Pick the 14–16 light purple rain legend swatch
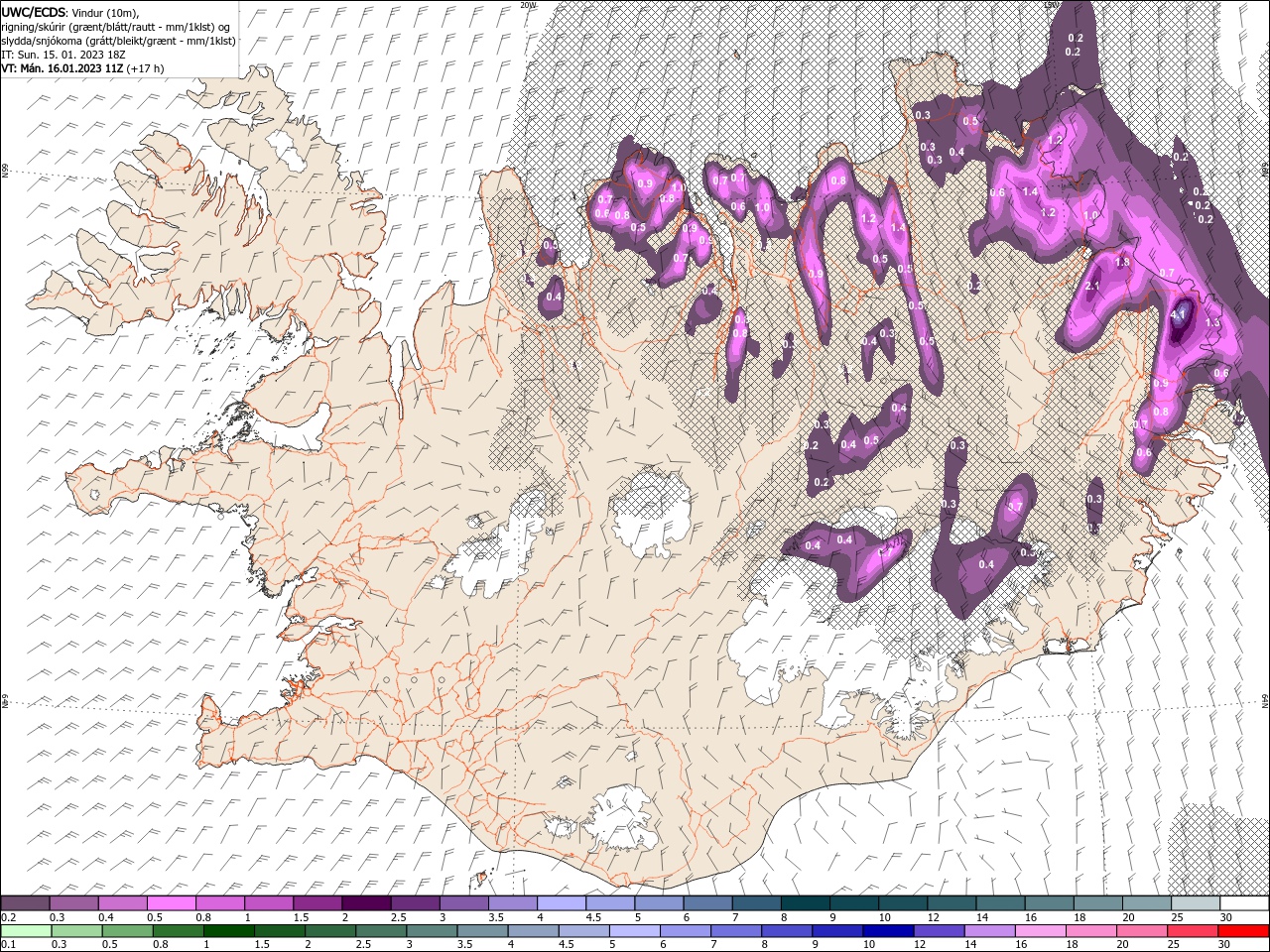This screenshot has height=952, width=1270. (x=990, y=930)
